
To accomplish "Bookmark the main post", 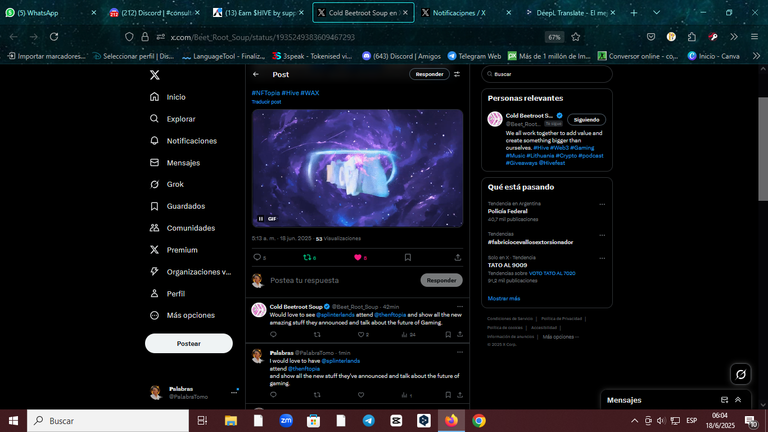I will (408, 257).
